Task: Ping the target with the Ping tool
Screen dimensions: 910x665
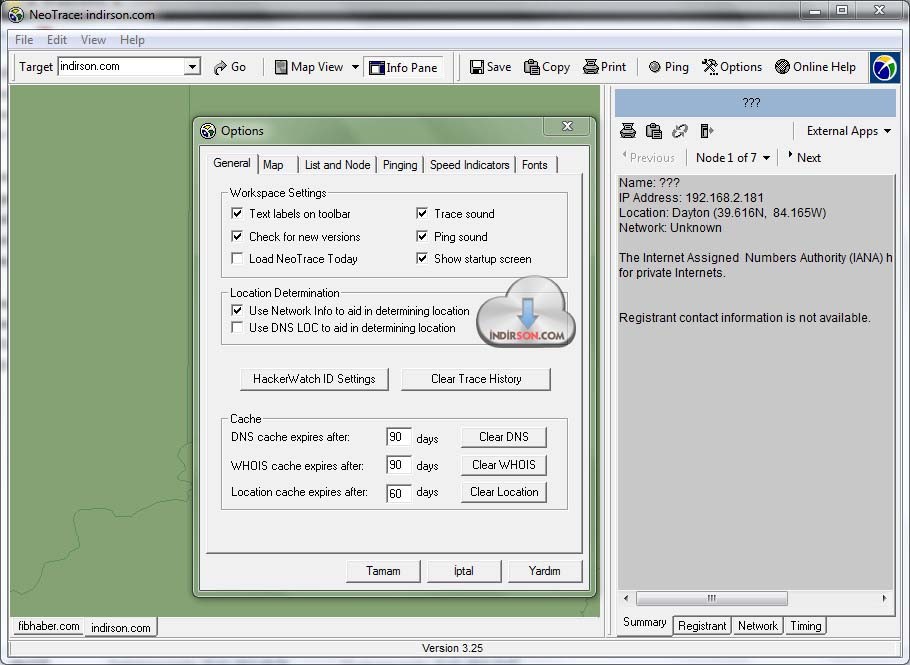Action: click(669, 67)
